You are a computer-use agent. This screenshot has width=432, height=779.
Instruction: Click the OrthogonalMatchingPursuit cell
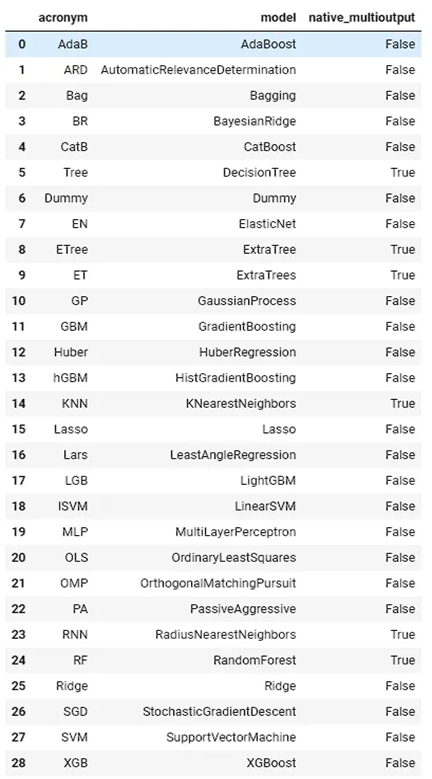(x=218, y=583)
